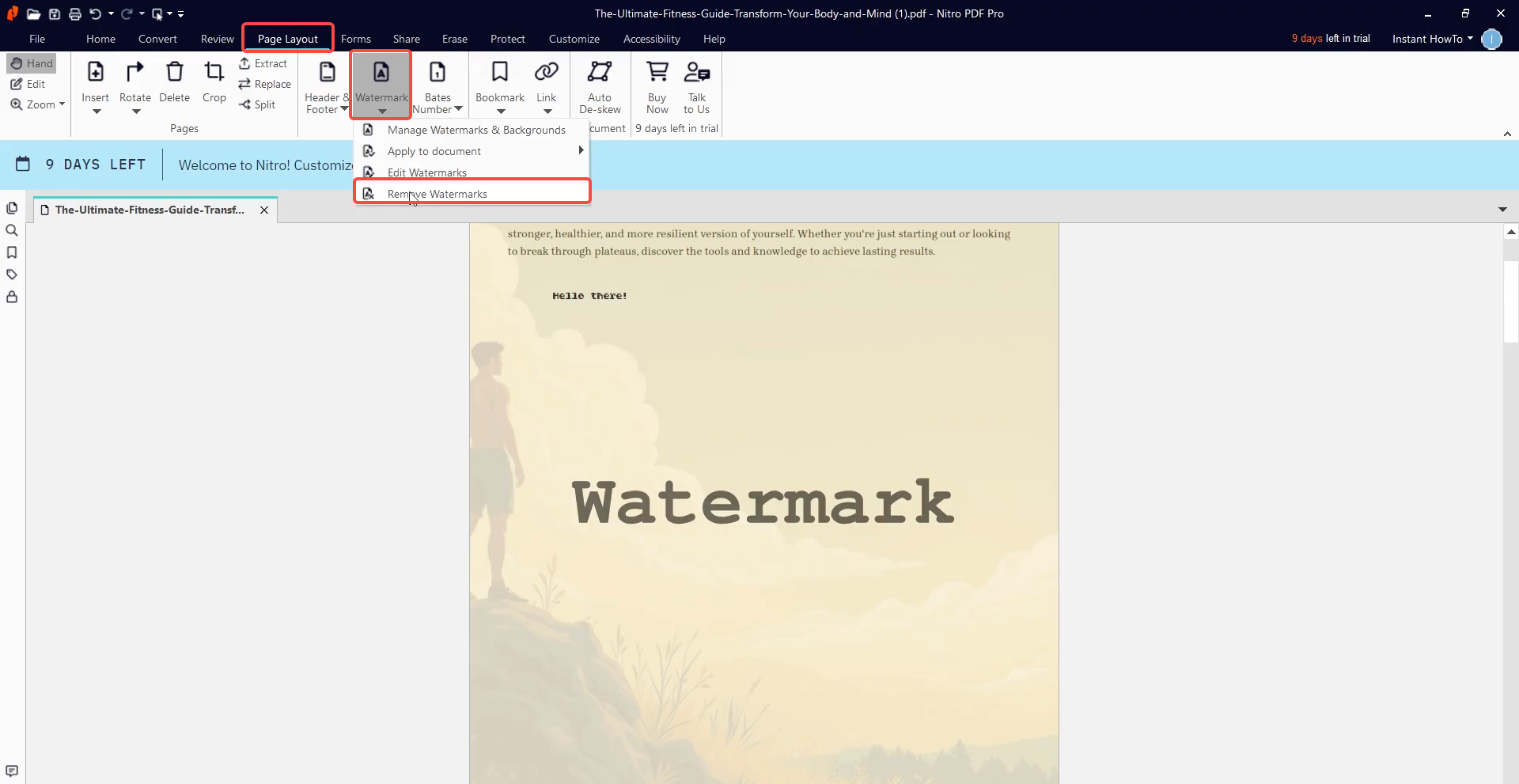Open the undo history dropdown arrow

(x=111, y=13)
